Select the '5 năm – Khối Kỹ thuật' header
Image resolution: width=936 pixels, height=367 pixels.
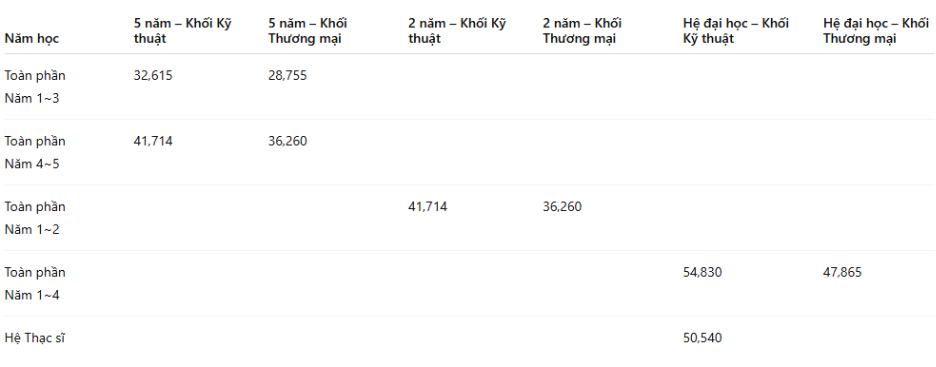pos(183,31)
